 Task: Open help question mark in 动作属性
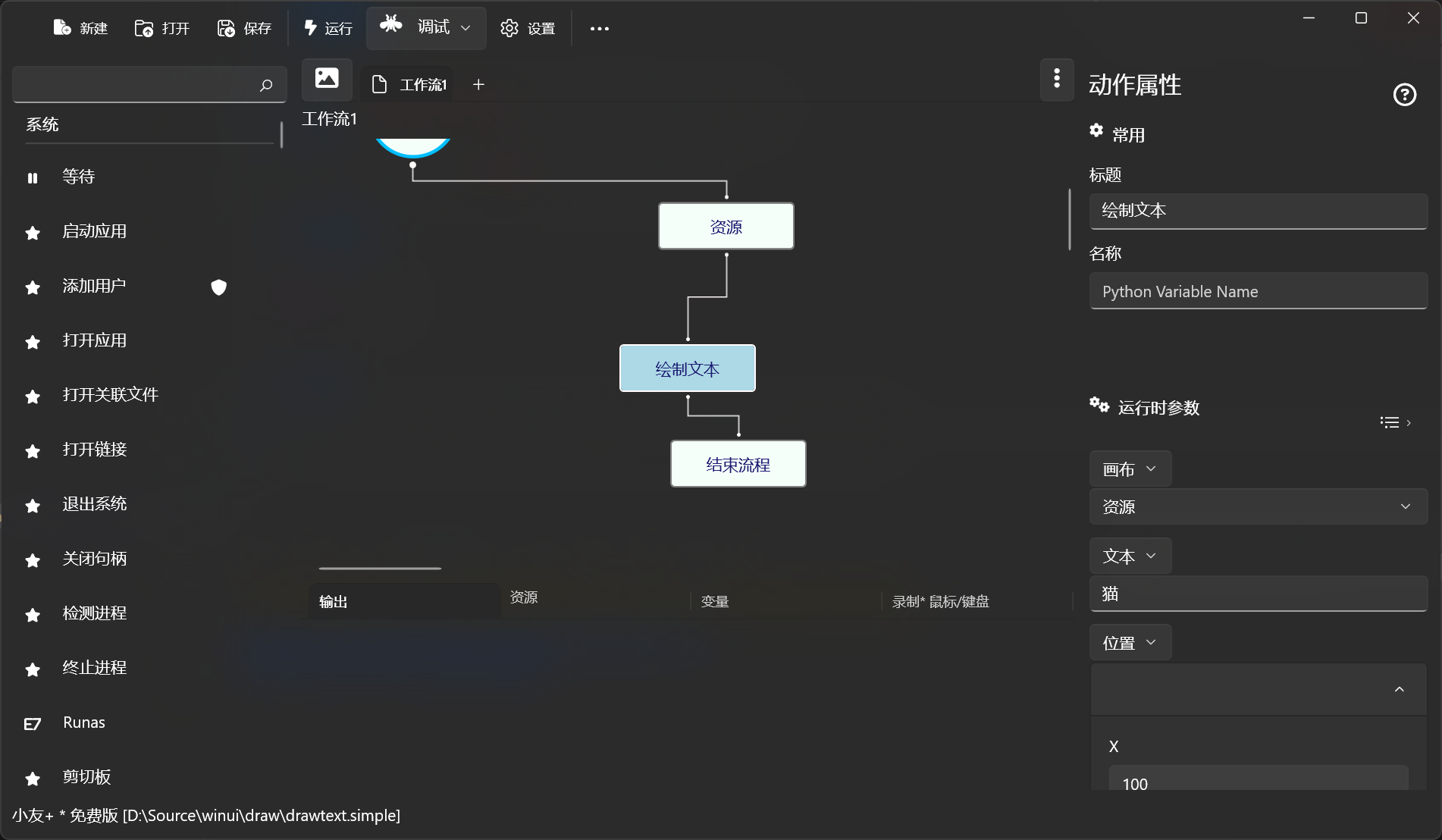pos(1404,95)
